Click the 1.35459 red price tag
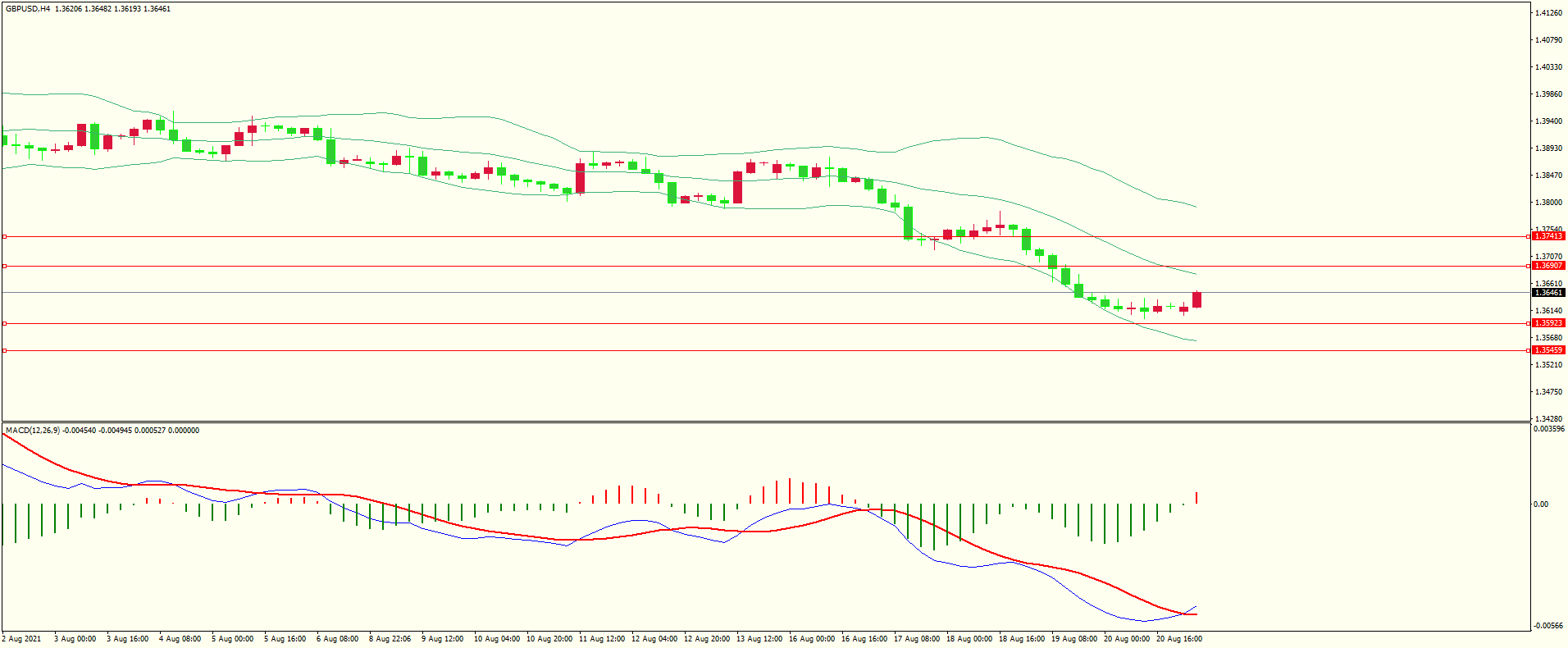 tap(1548, 350)
